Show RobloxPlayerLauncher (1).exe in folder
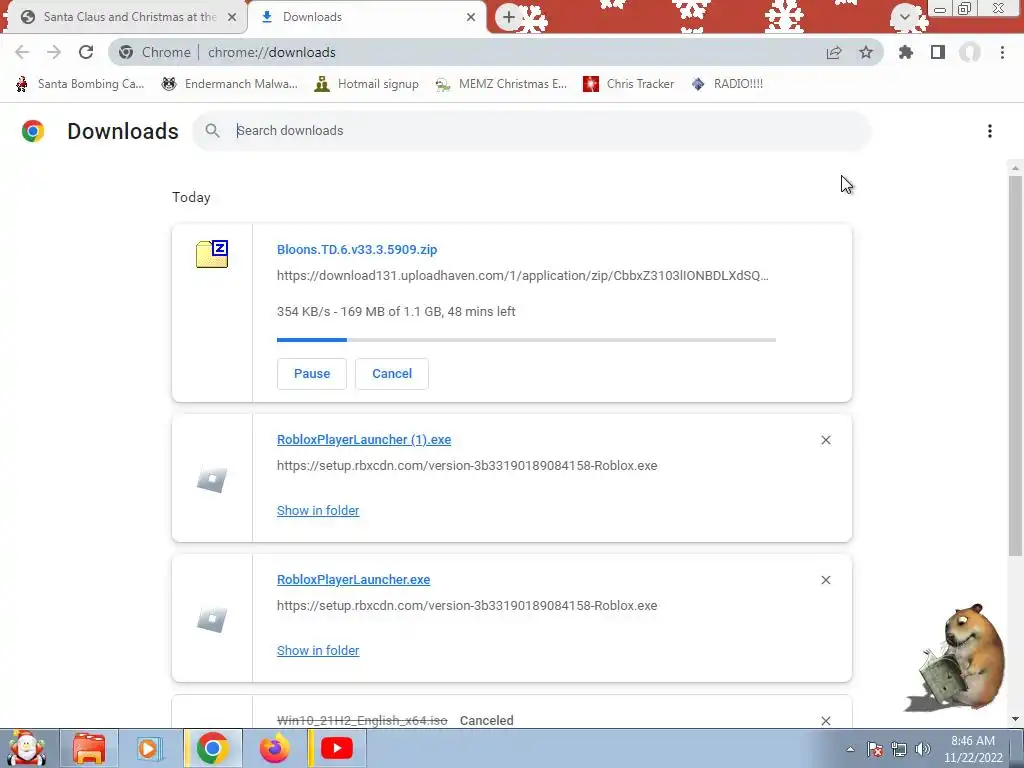Screen dimensions: 1024x768 click(318, 511)
